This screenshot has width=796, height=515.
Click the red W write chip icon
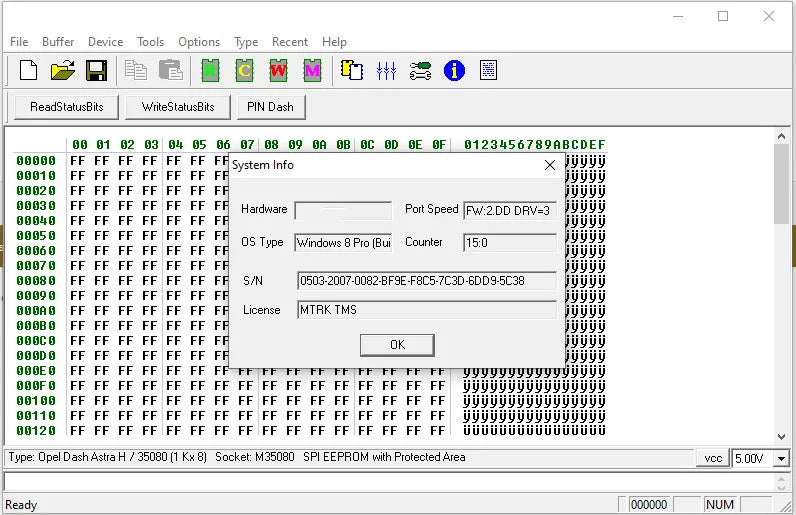point(278,70)
